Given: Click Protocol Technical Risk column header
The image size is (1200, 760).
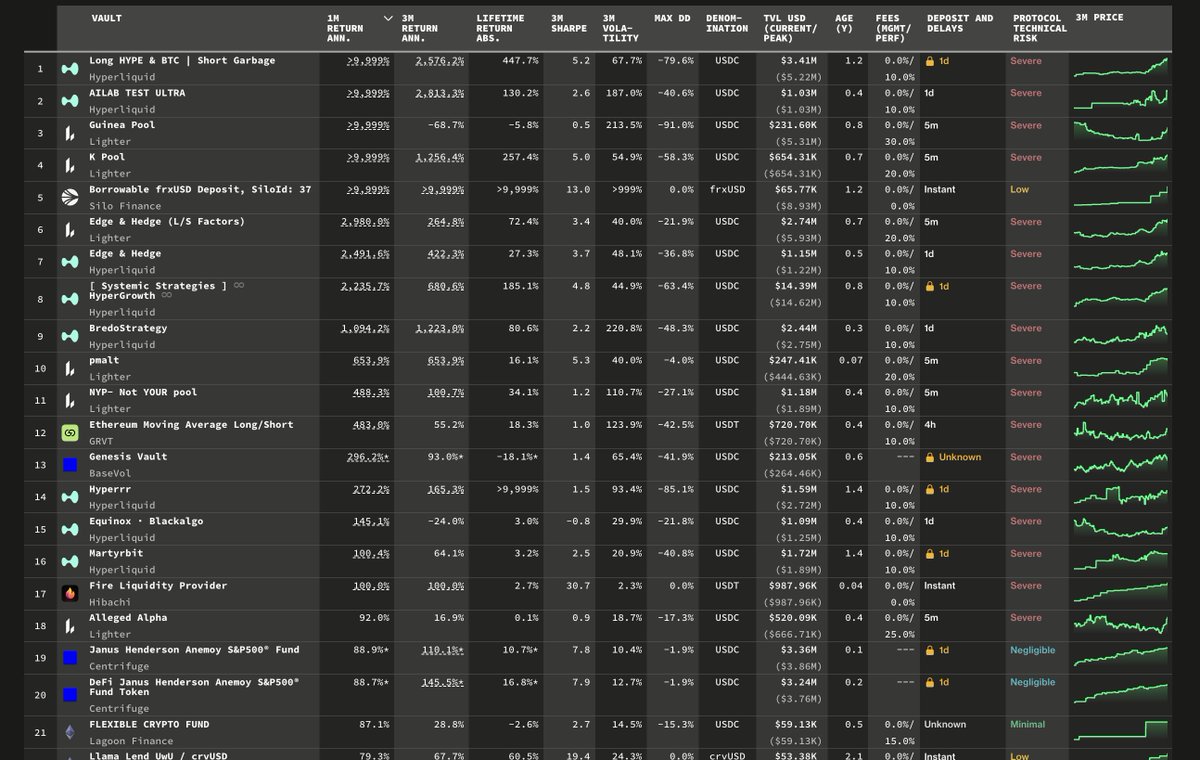Looking at the screenshot, I should [x=1040, y=28].
